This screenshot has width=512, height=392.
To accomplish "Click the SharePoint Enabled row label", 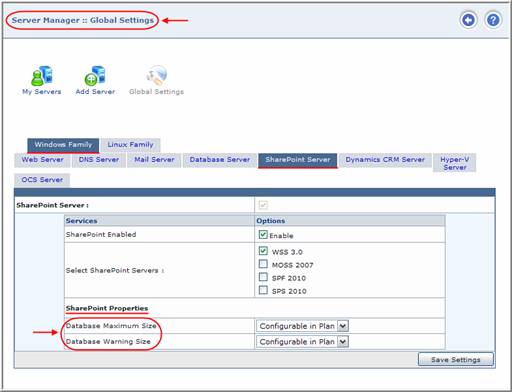I will tap(101, 235).
